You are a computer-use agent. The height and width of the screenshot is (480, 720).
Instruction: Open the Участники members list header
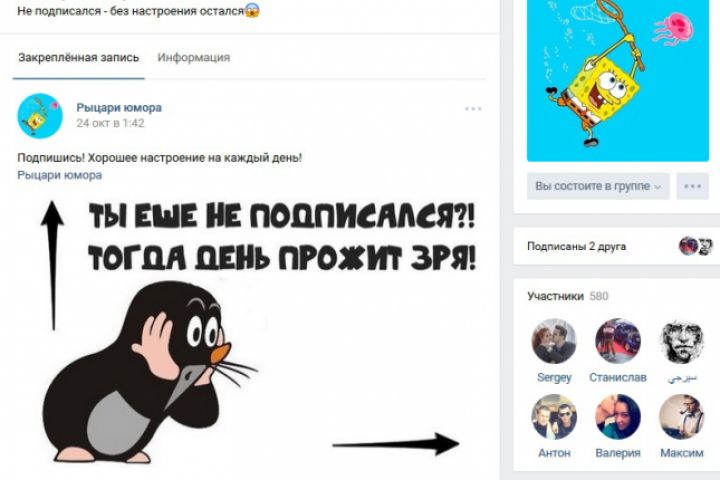tap(568, 296)
